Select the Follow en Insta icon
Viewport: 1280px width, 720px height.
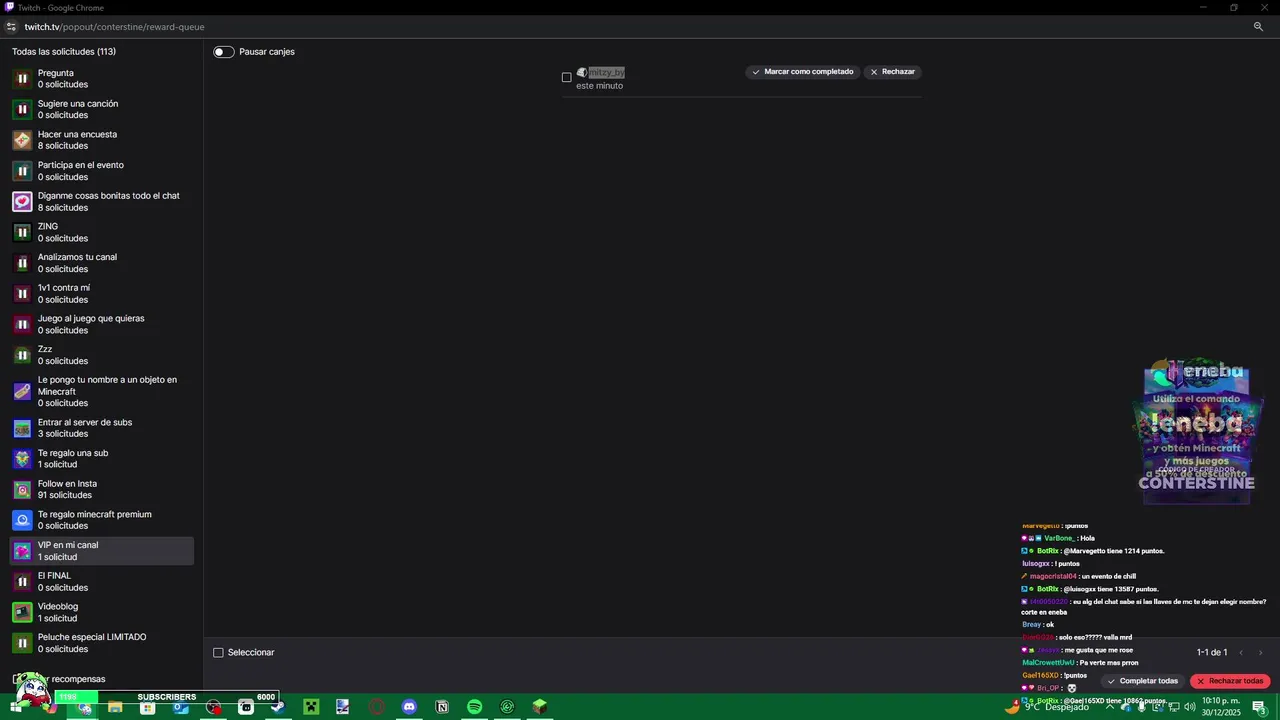point(22,490)
